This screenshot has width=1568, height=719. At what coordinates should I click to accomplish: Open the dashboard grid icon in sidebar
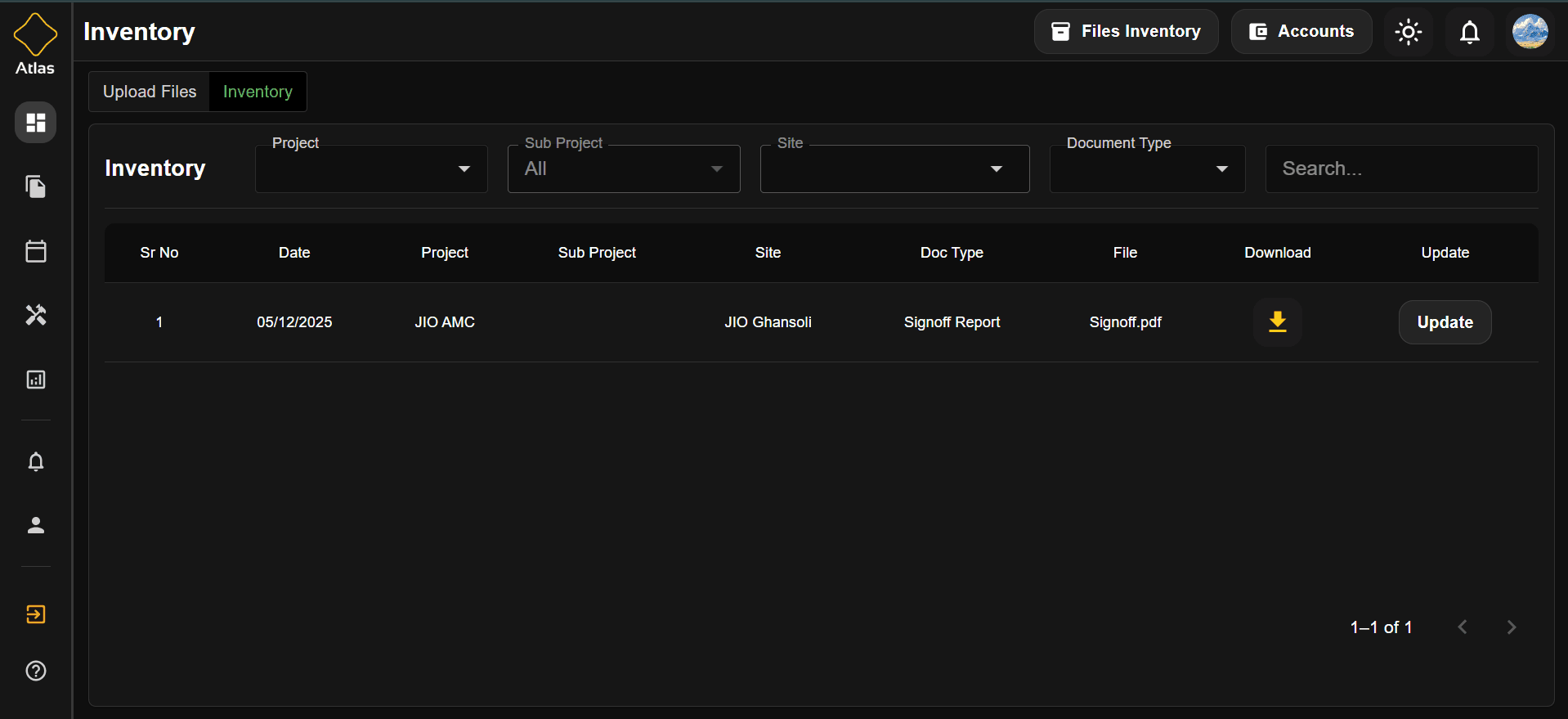[x=35, y=123]
